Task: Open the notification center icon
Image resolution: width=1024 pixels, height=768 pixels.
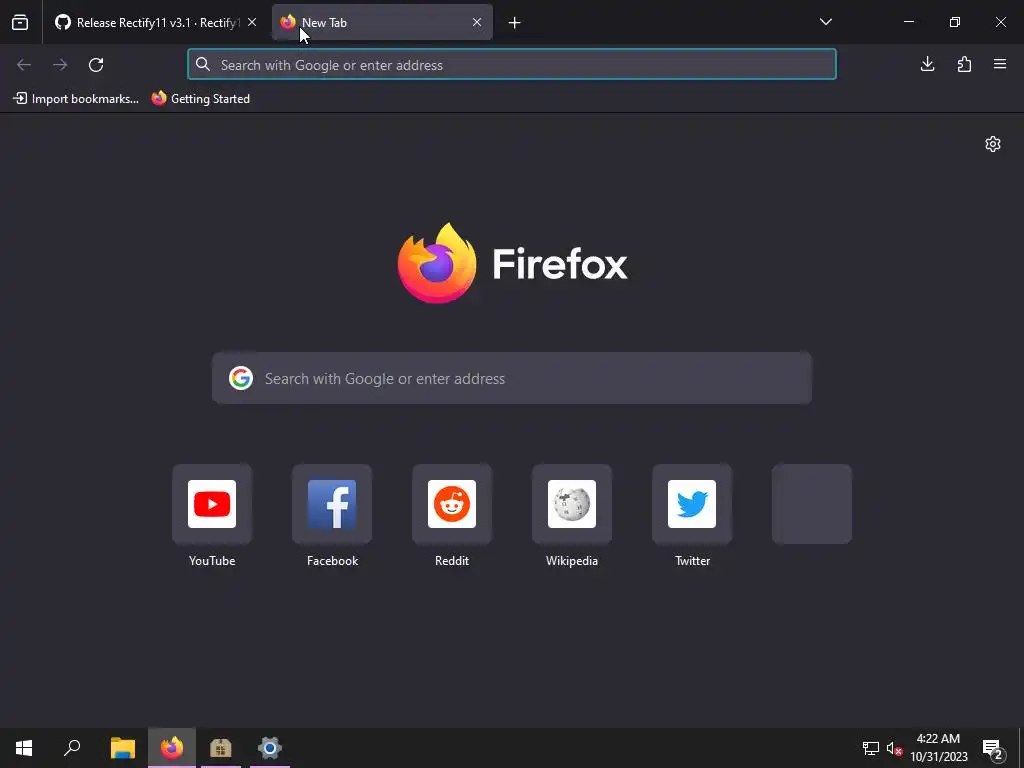Action: pyautogui.click(x=992, y=748)
